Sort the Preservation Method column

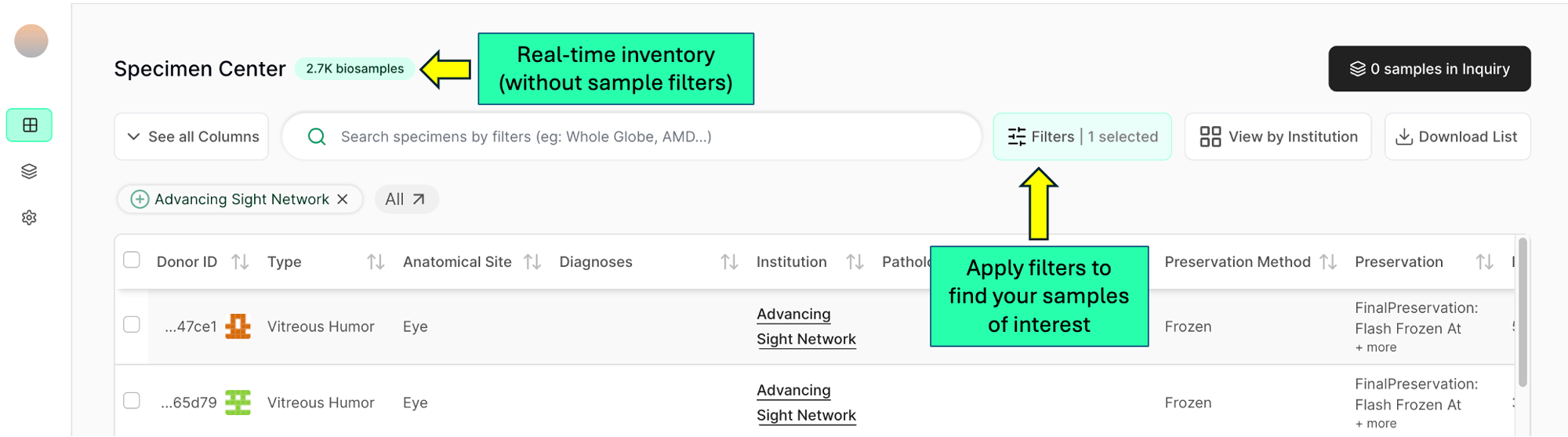point(1328,262)
